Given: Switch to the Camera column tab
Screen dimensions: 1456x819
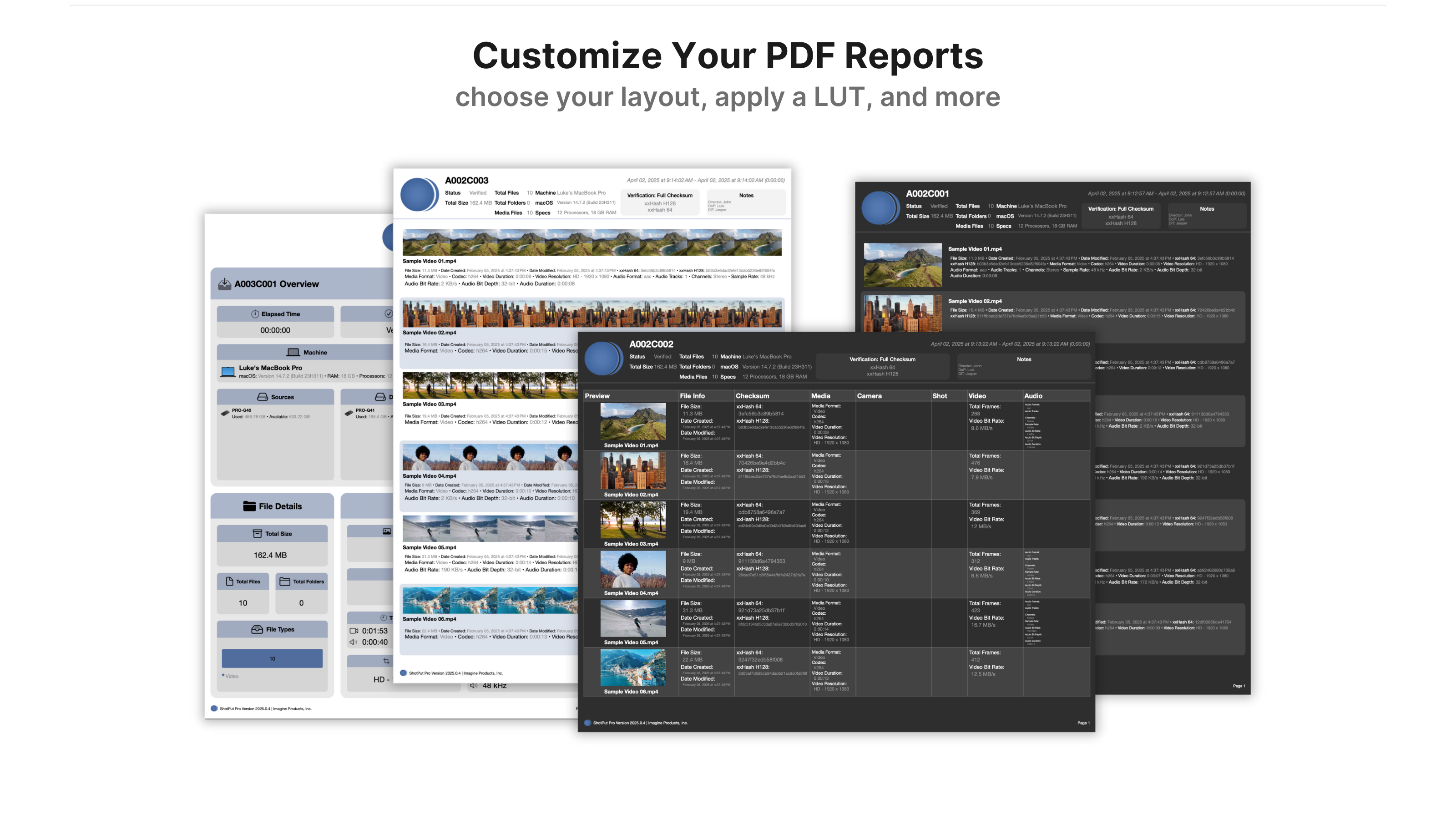Looking at the screenshot, I should pos(870,396).
